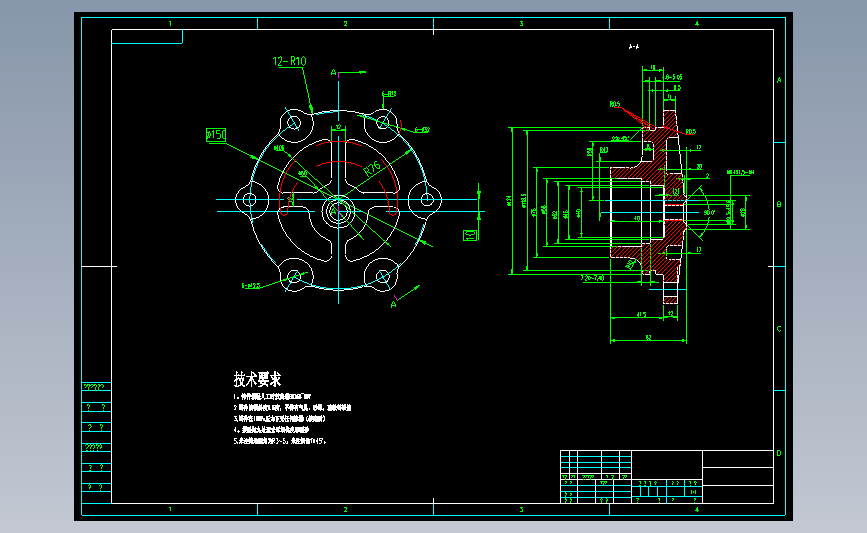
Task: Click the "90°" angle dimension
Action: click(x=709, y=212)
